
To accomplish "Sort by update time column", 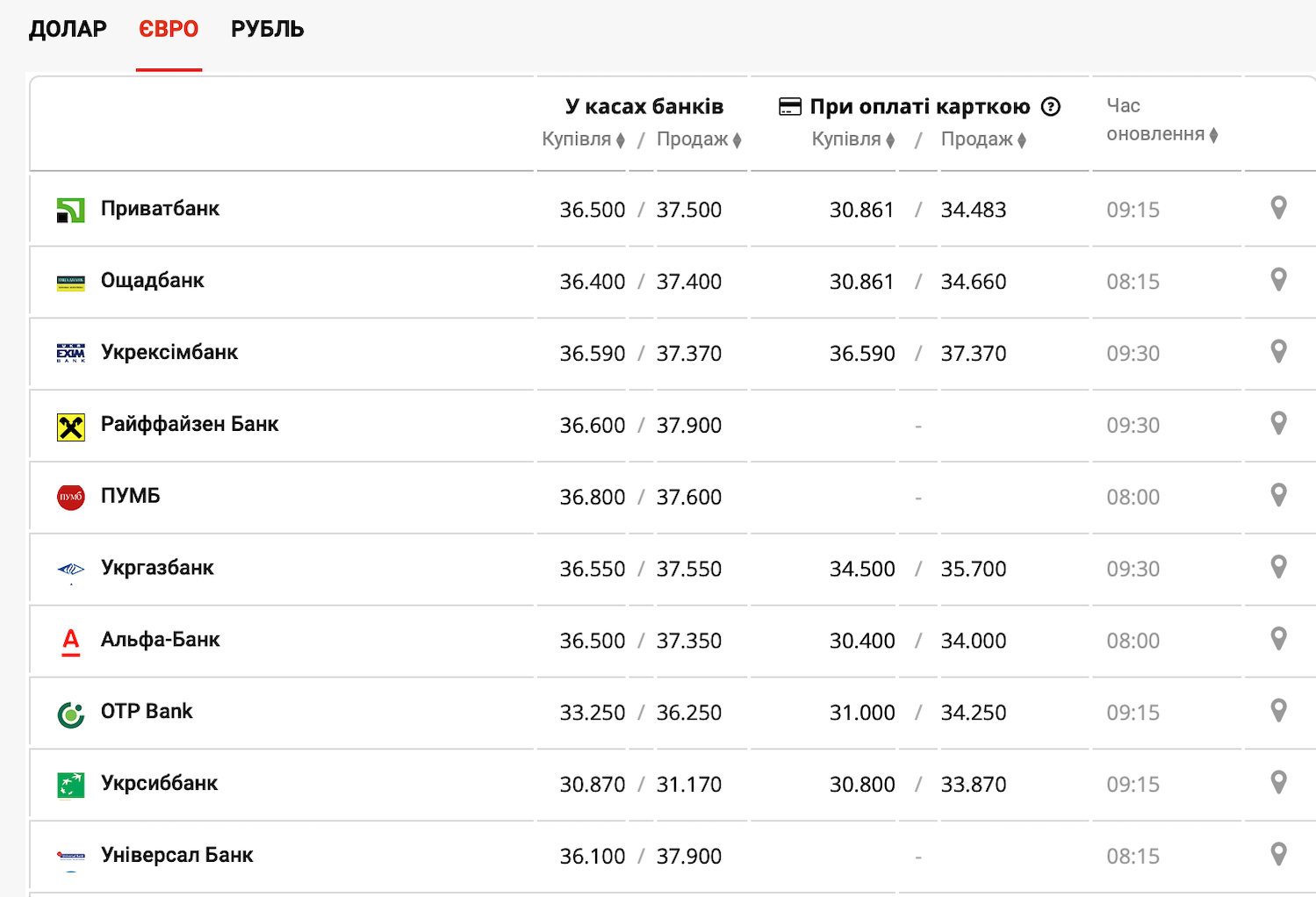I will (1161, 134).
